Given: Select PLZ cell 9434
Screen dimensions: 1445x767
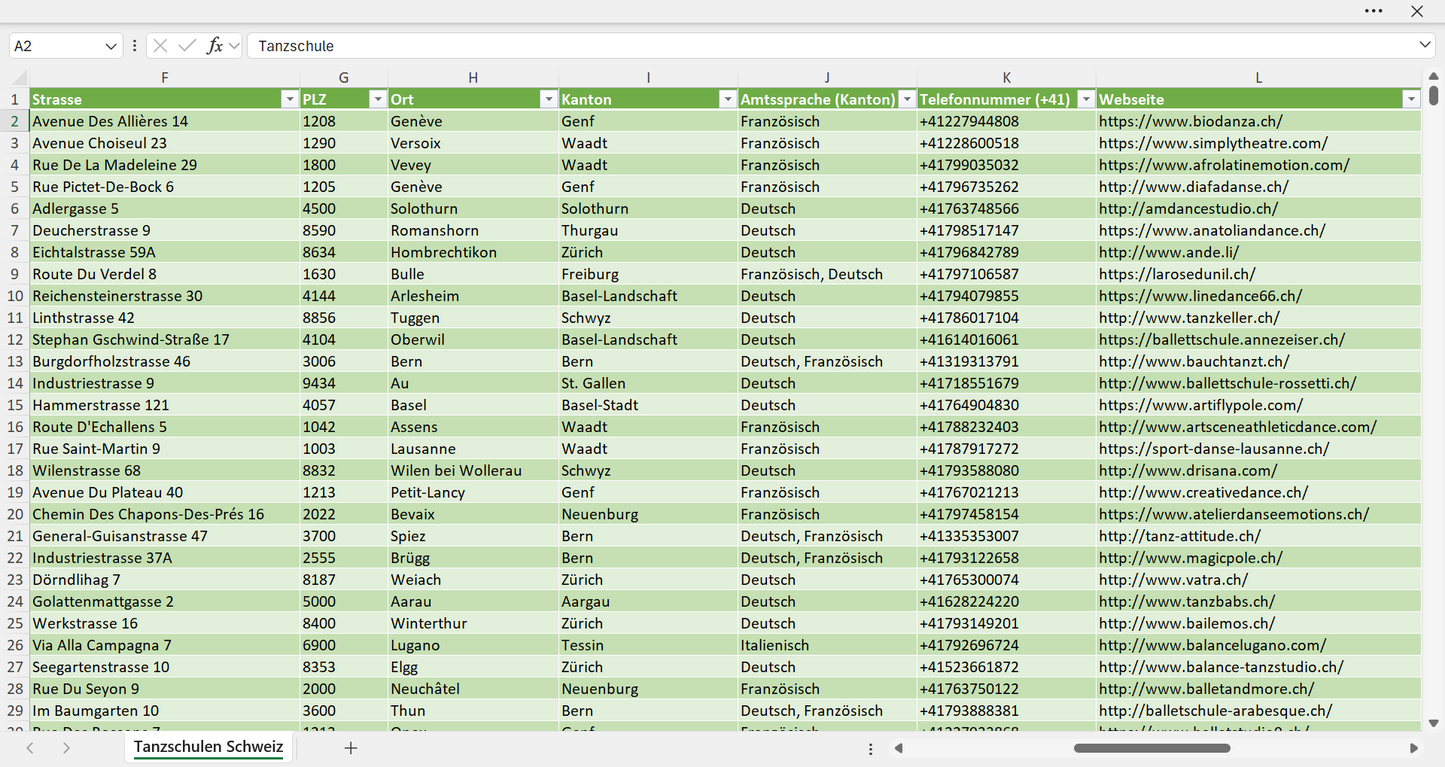Looking at the screenshot, I should [x=344, y=383].
